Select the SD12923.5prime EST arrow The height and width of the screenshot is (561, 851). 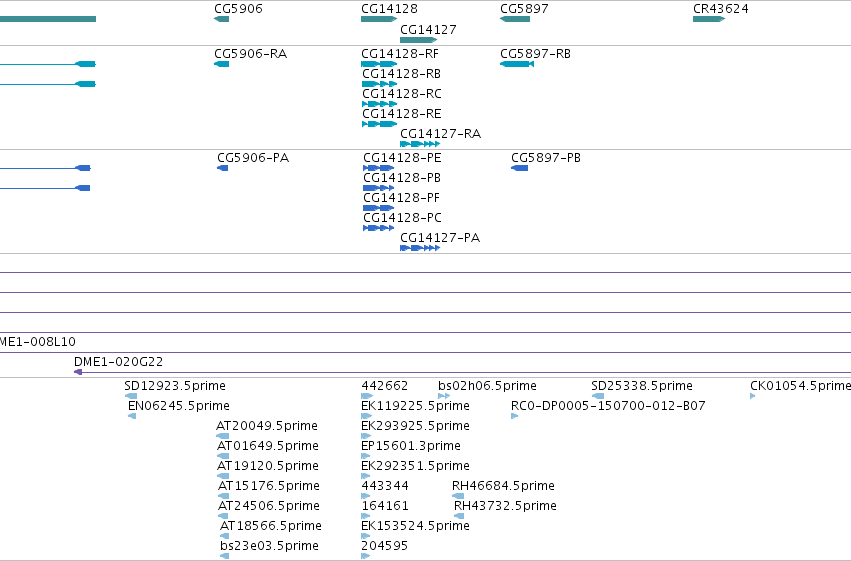click(131, 396)
